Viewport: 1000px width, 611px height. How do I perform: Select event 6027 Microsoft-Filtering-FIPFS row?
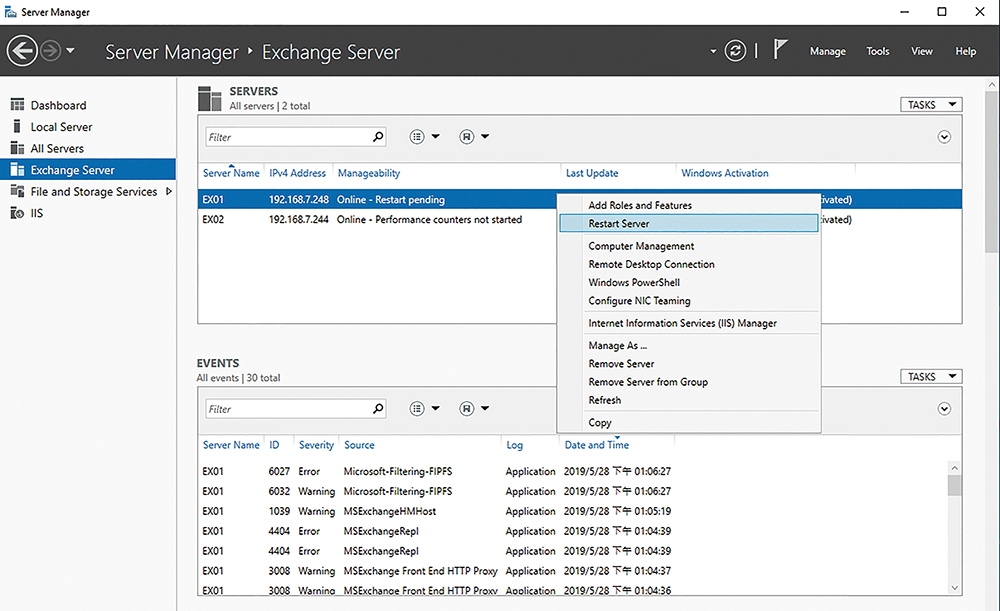tap(574, 471)
